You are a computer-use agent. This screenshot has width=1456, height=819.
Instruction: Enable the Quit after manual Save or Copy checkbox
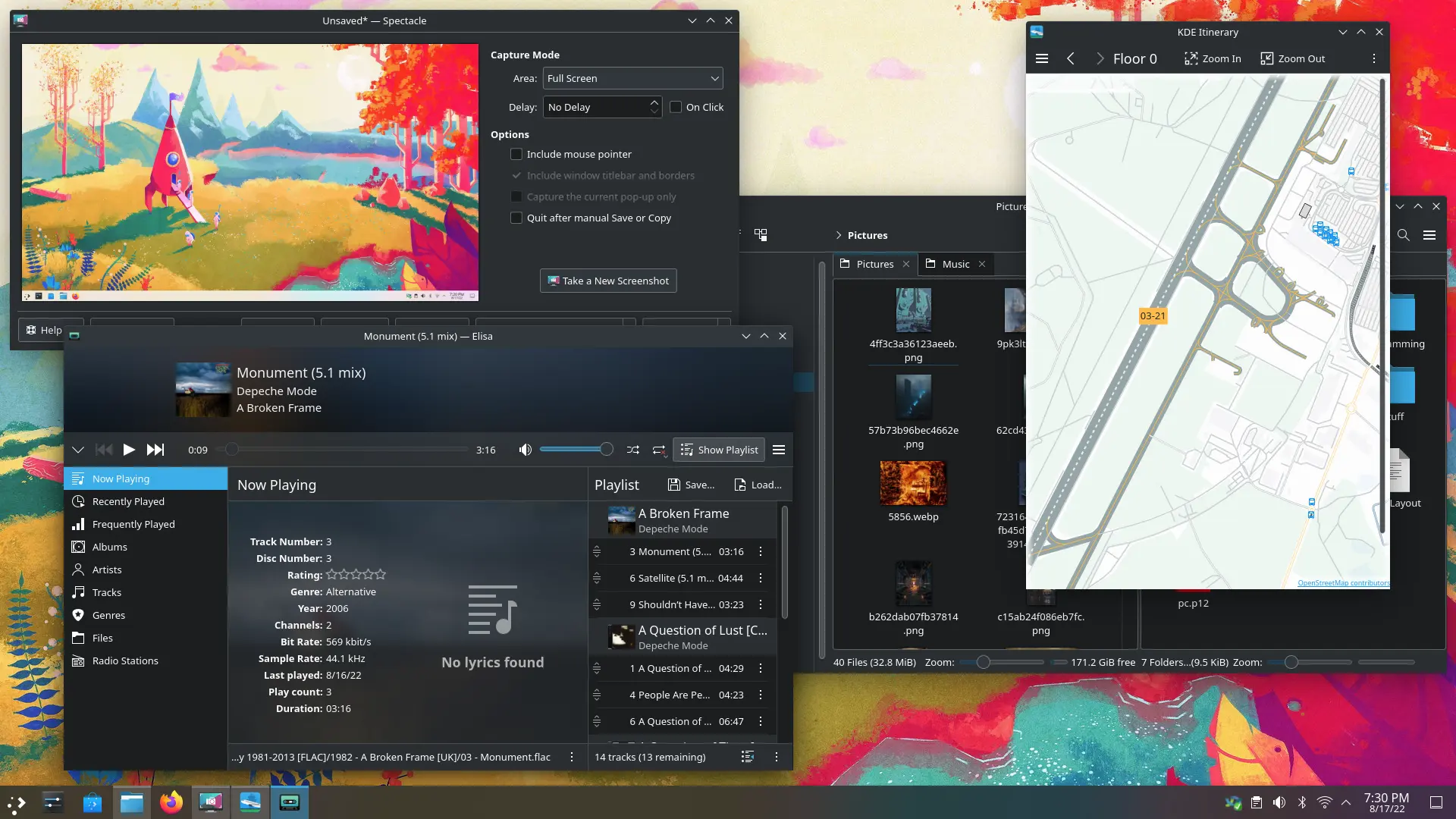[517, 217]
